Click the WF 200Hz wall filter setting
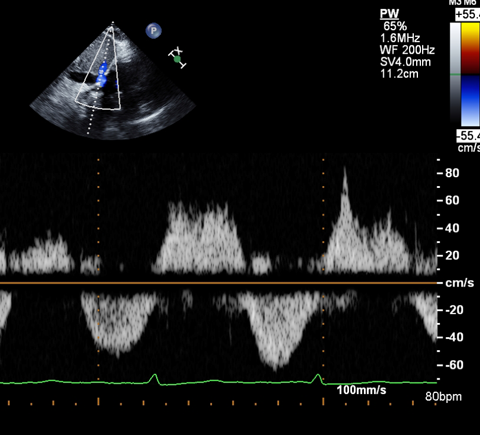Viewport: 480px width, 435px height. 407,50
